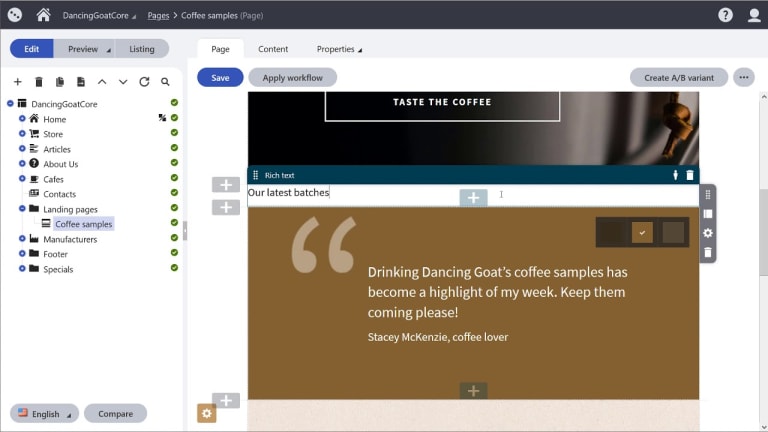Go to the home dashboard icon
Image resolution: width=768 pixels, height=432 pixels.
pos(43,15)
